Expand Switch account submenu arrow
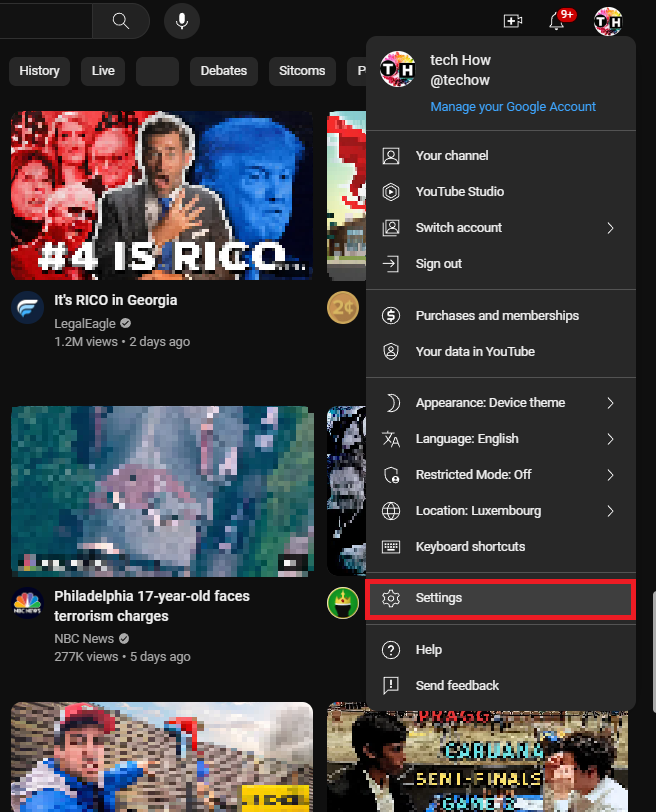The height and width of the screenshot is (812, 656). [610, 228]
